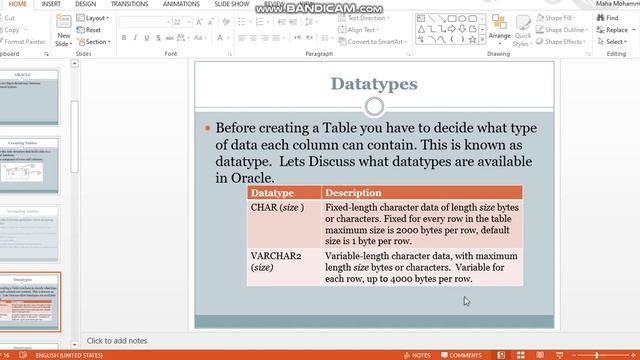Click the zoom slider handle in status bar

(x=597, y=356)
